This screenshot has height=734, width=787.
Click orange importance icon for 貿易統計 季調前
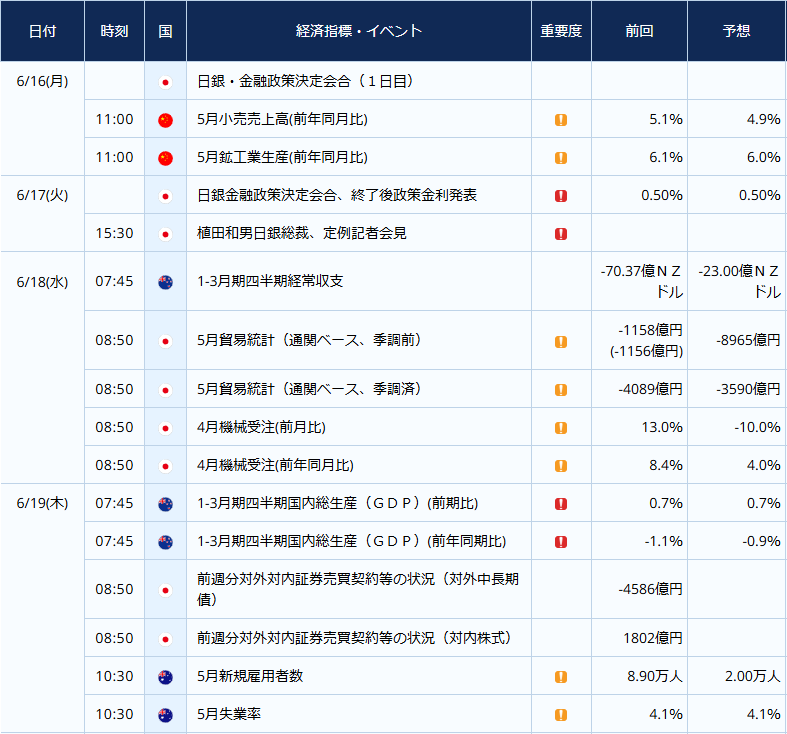[x=561, y=342]
